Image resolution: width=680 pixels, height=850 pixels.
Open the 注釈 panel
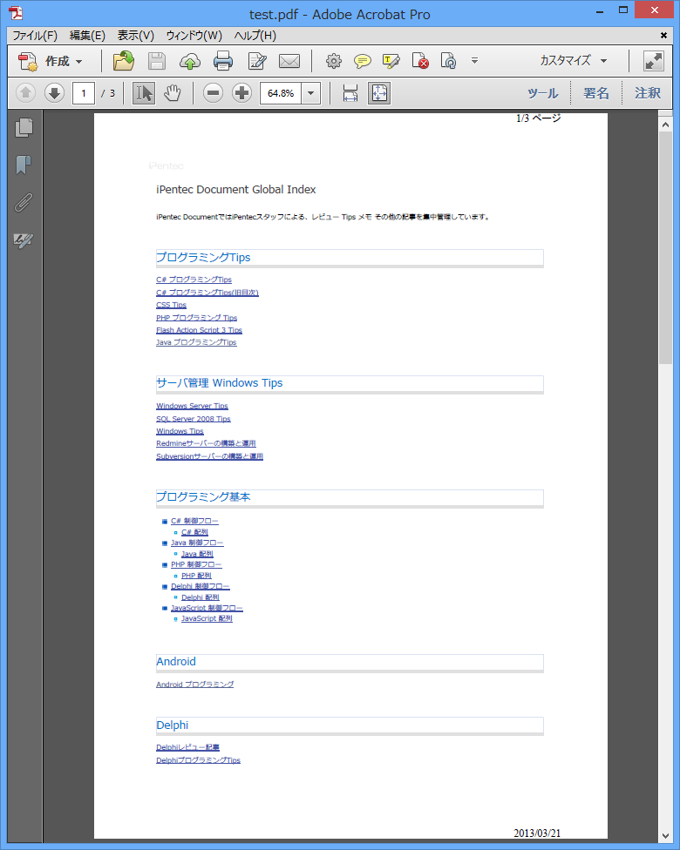(x=647, y=93)
